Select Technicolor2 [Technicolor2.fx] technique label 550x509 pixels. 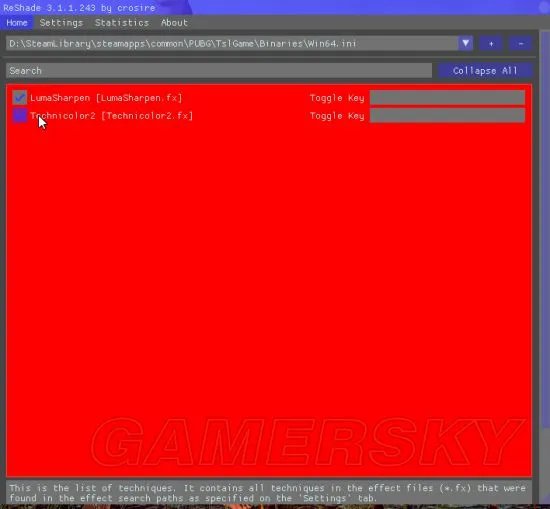pyautogui.click(x=112, y=116)
